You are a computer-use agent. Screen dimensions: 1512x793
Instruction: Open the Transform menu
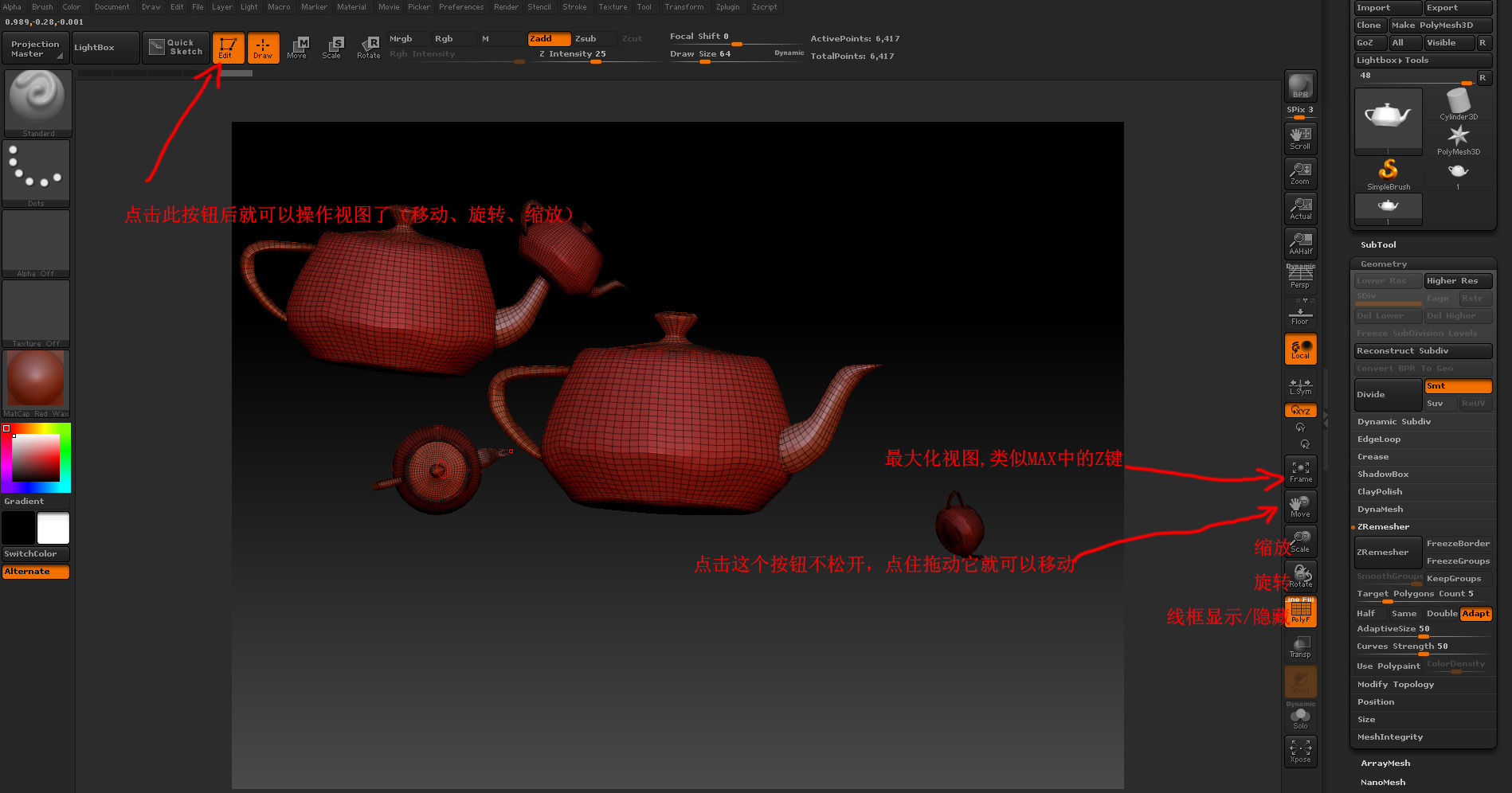click(684, 7)
